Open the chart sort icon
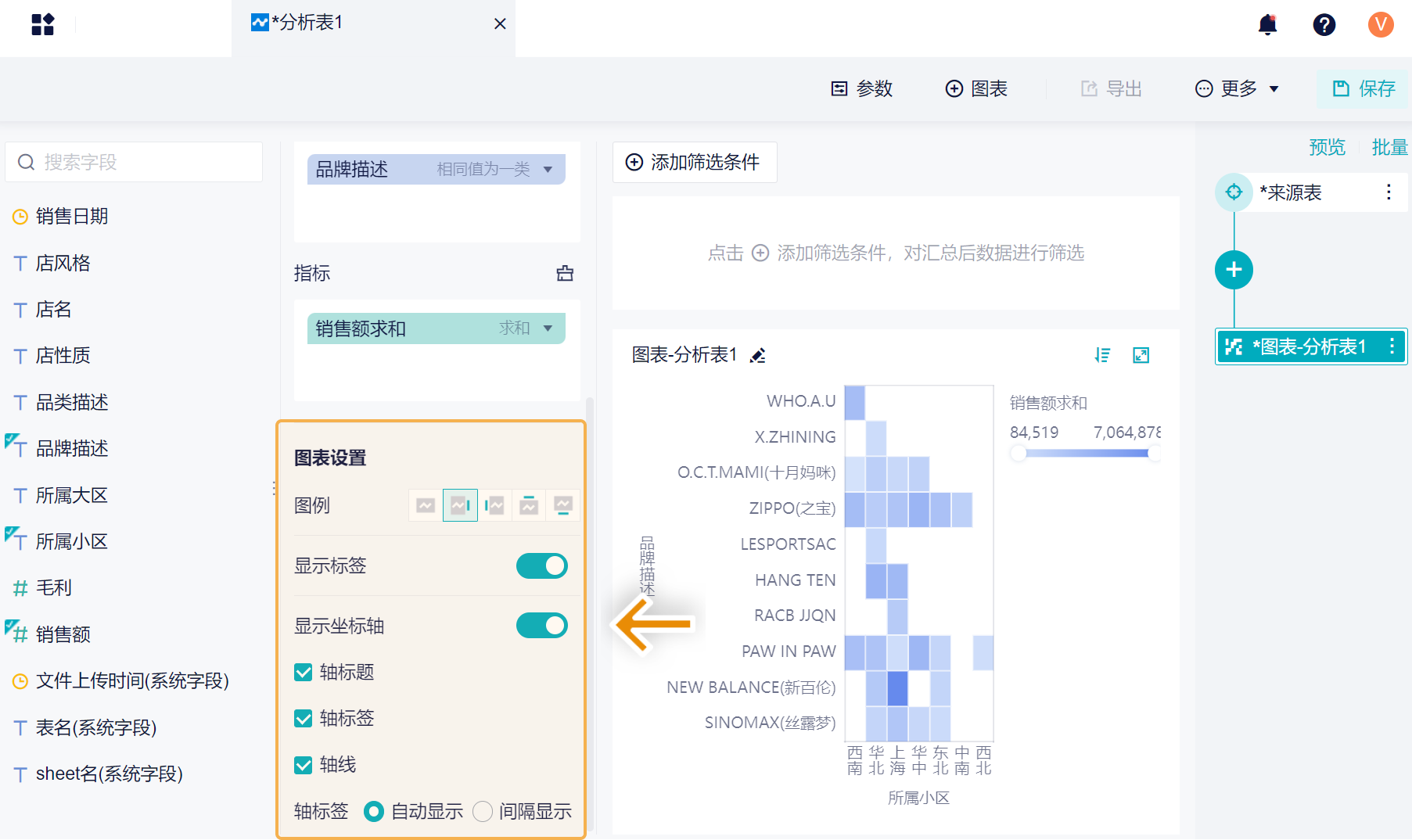Image resolution: width=1412 pixels, height=840 pixels. point(1102,356)
